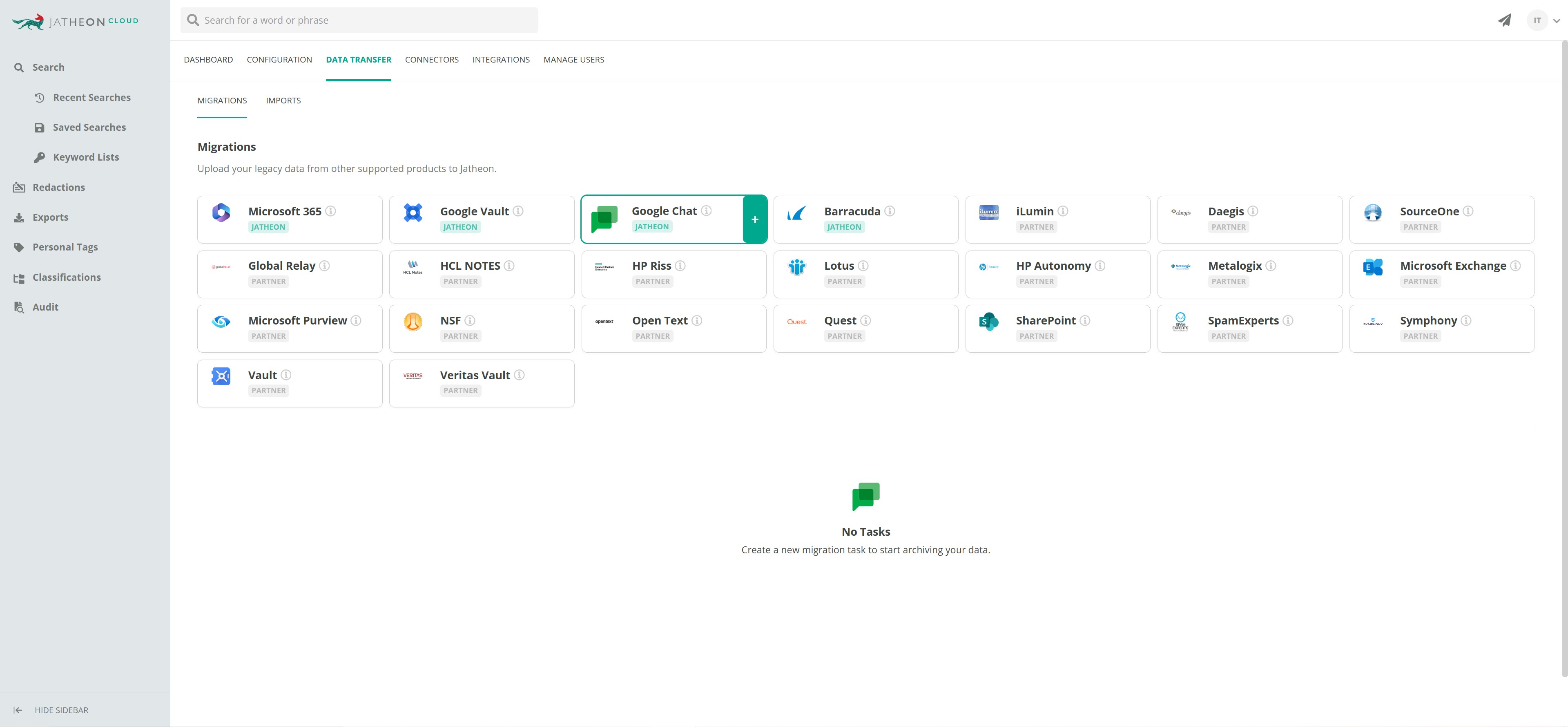This screenshot has height=727, width=1568.
Task: Click the paper plane send icon
Action: (x=1504, y=20)
